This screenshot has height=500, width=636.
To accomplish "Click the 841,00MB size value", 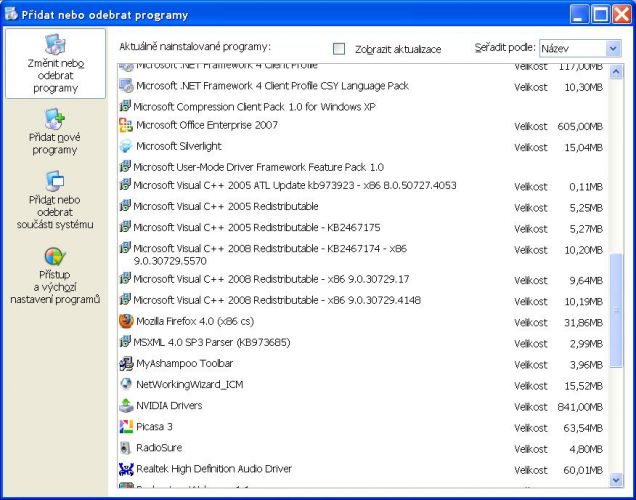I will pos(580,407).
